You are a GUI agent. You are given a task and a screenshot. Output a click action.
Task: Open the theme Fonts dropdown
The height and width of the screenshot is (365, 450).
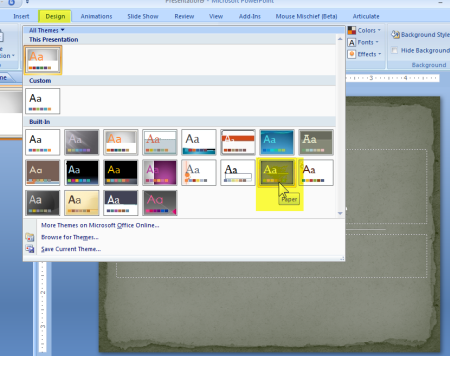(363, 42)
